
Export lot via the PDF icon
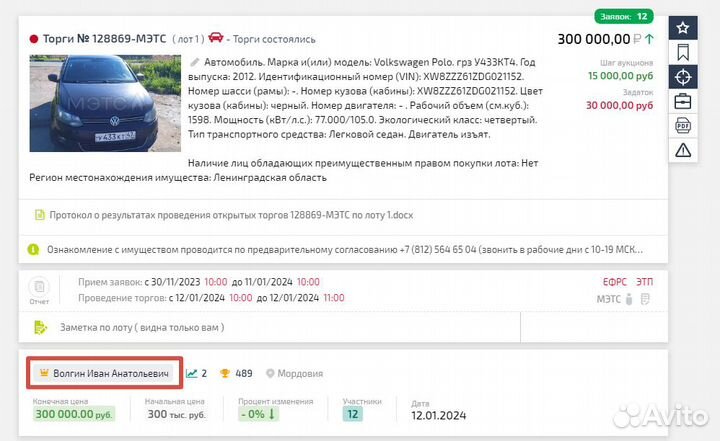click(x=683, y=125)
